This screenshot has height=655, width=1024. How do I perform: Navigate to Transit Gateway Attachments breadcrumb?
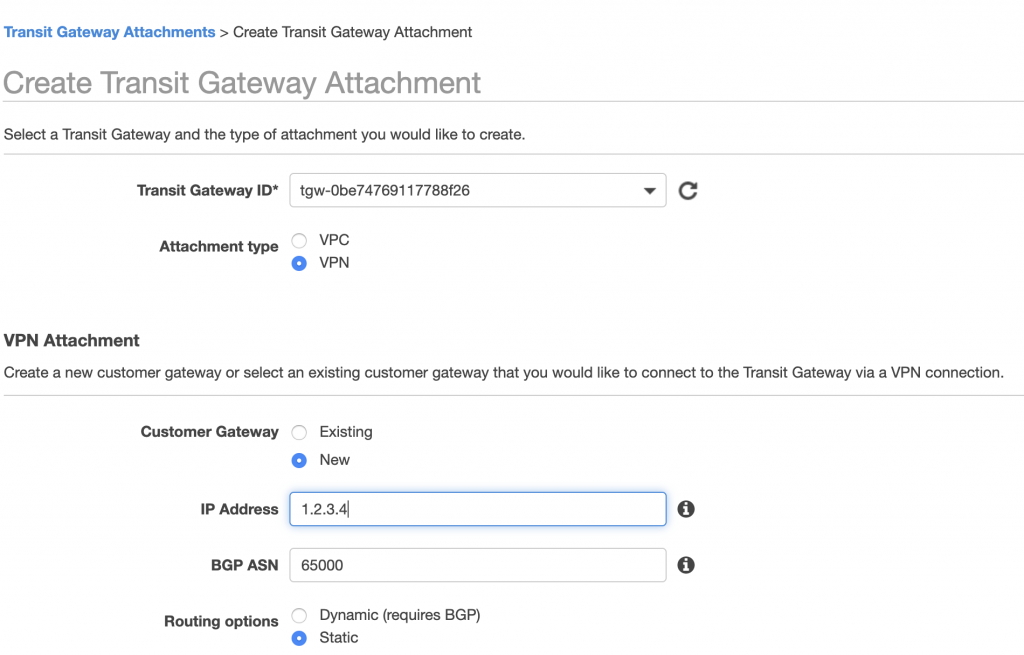[x=109, y=31]
